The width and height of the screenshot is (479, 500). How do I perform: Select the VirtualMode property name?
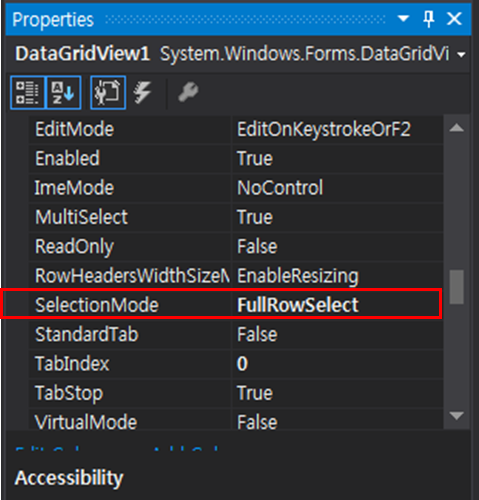[x=86, y=422]
